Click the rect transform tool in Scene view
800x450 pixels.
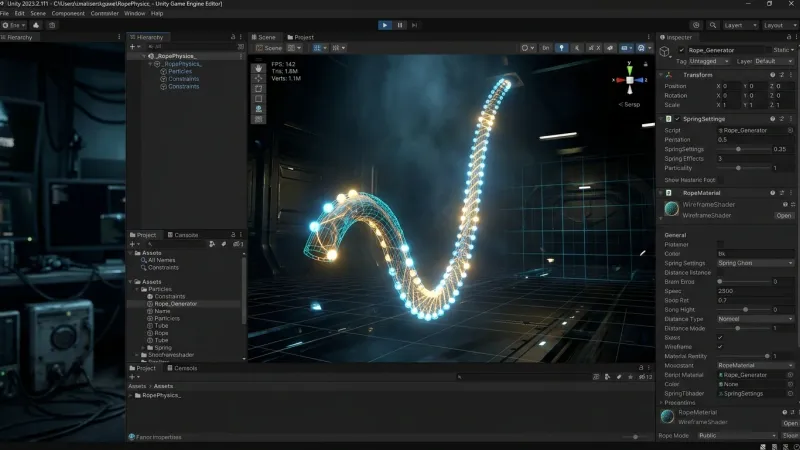point(259,99)
